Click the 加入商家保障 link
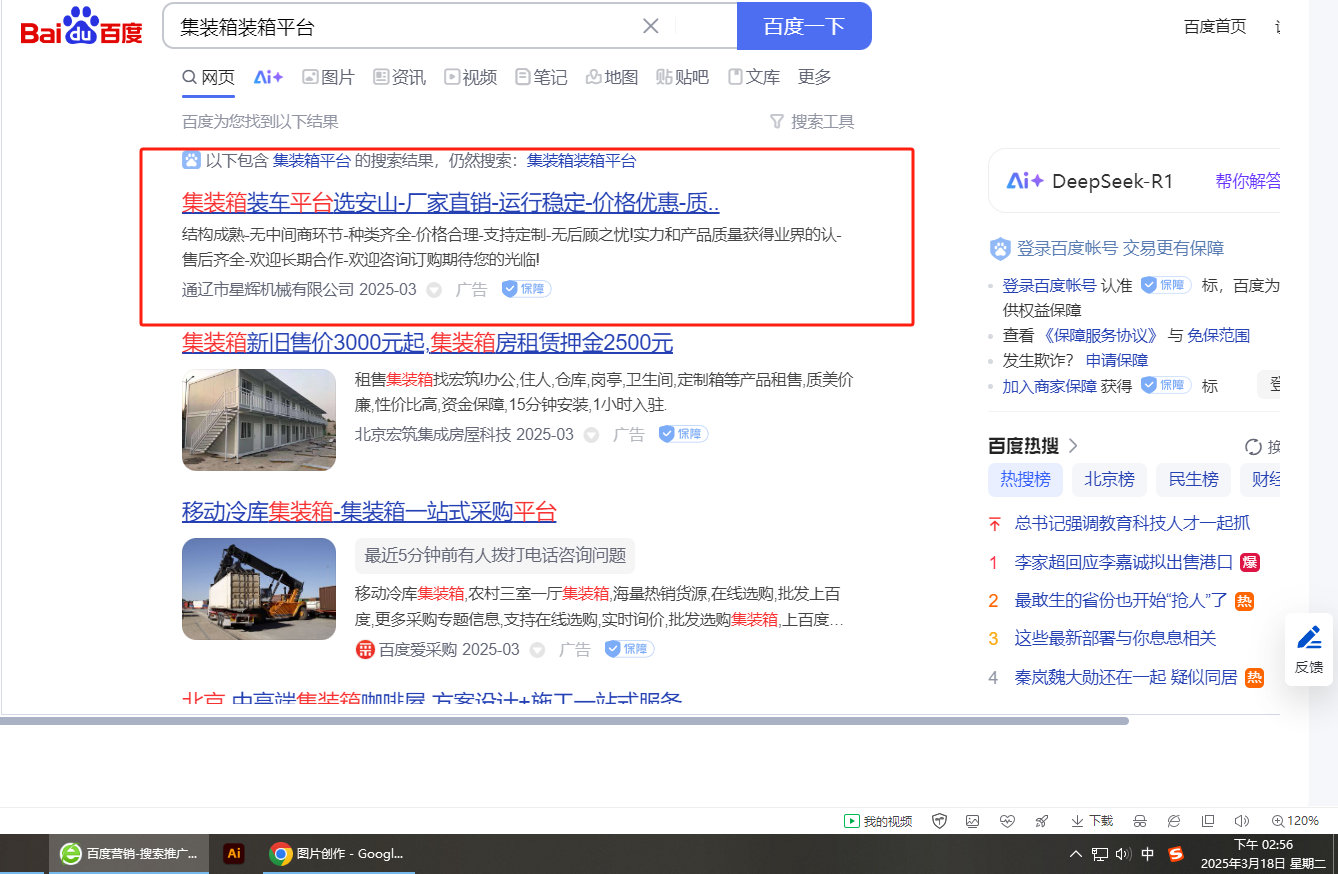The image size is (1338, 874). (x=1050, y=385)
